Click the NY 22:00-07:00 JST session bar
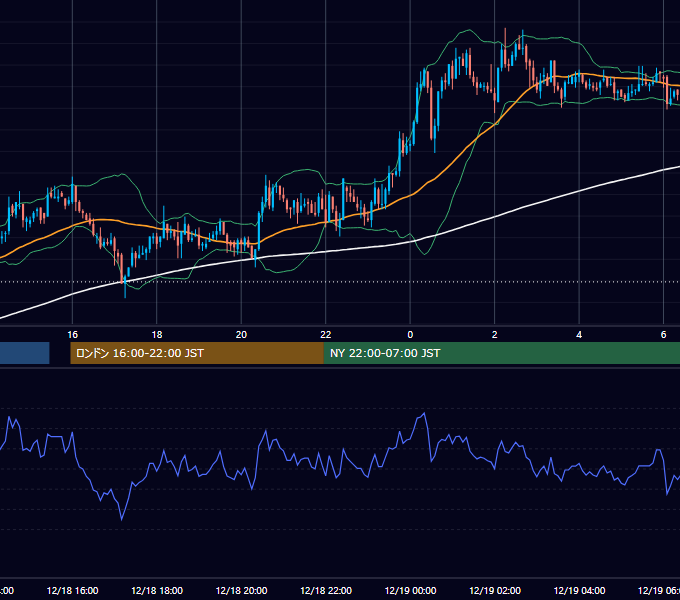 coord(502,353)
